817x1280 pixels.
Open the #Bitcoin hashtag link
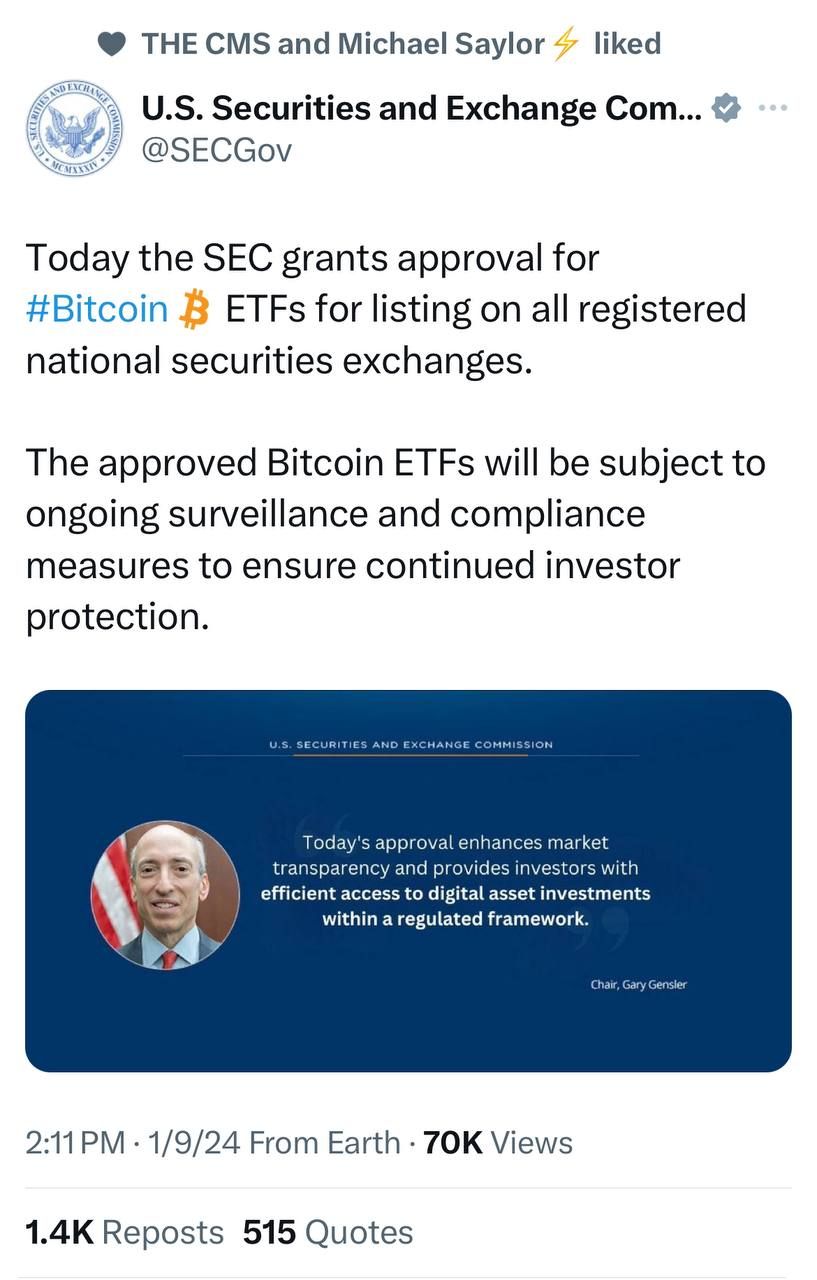tap(97, 309)
